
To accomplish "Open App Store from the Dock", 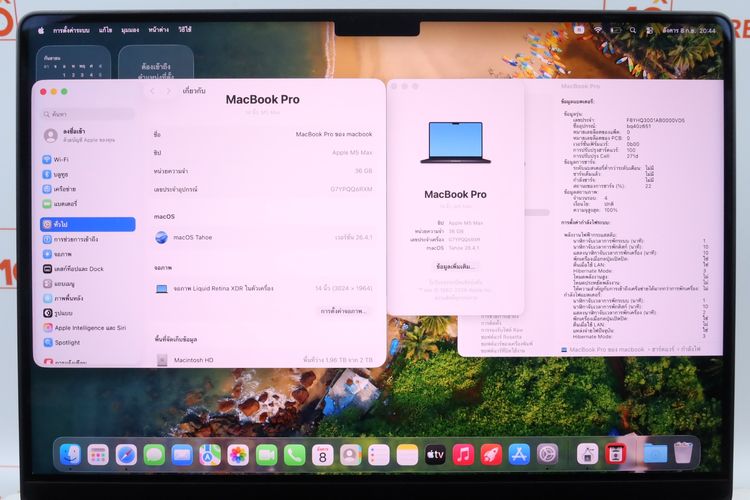I will tap(519, 455).
